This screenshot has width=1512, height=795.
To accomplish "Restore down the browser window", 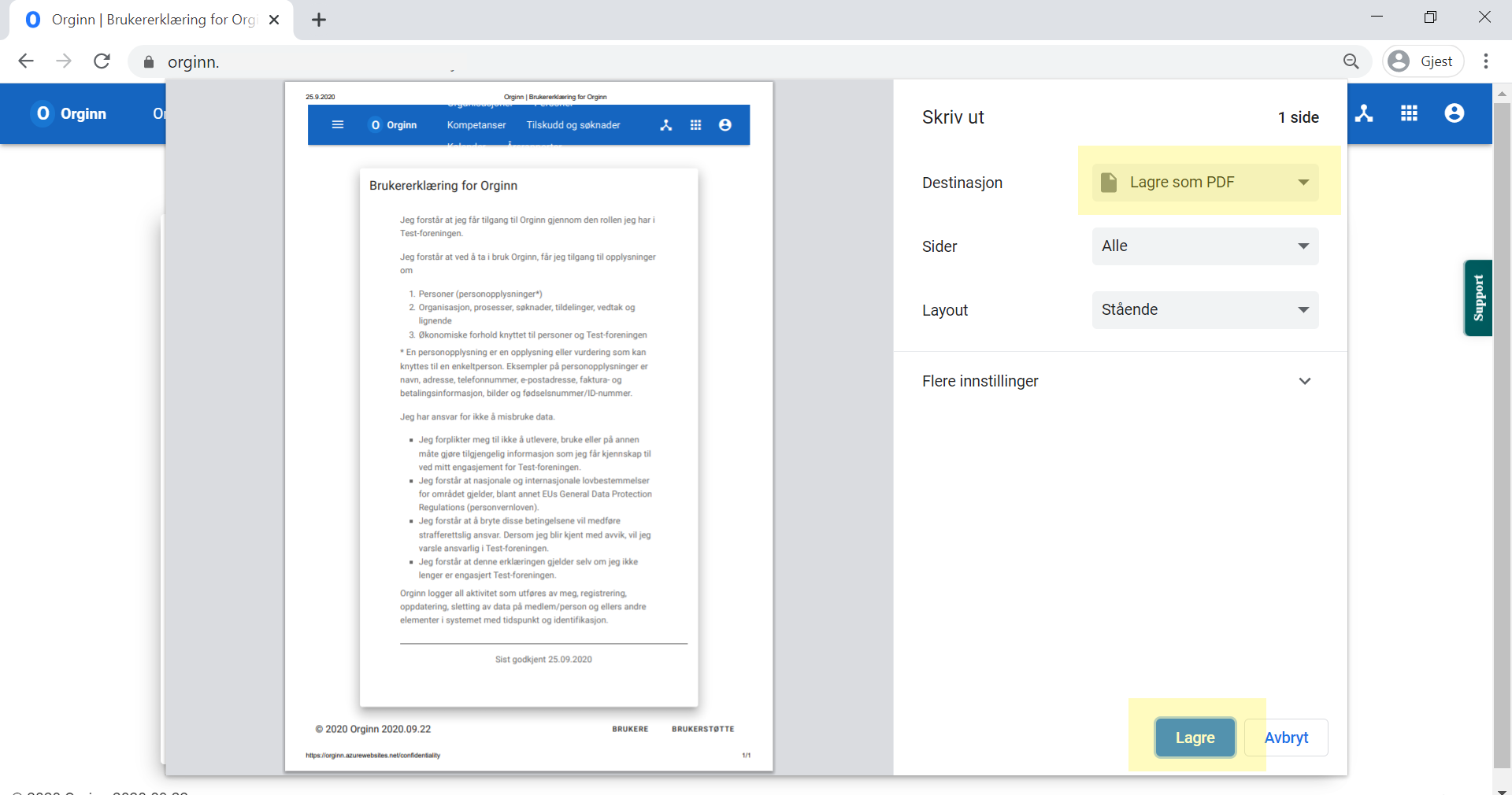I will click(1430, 17).
